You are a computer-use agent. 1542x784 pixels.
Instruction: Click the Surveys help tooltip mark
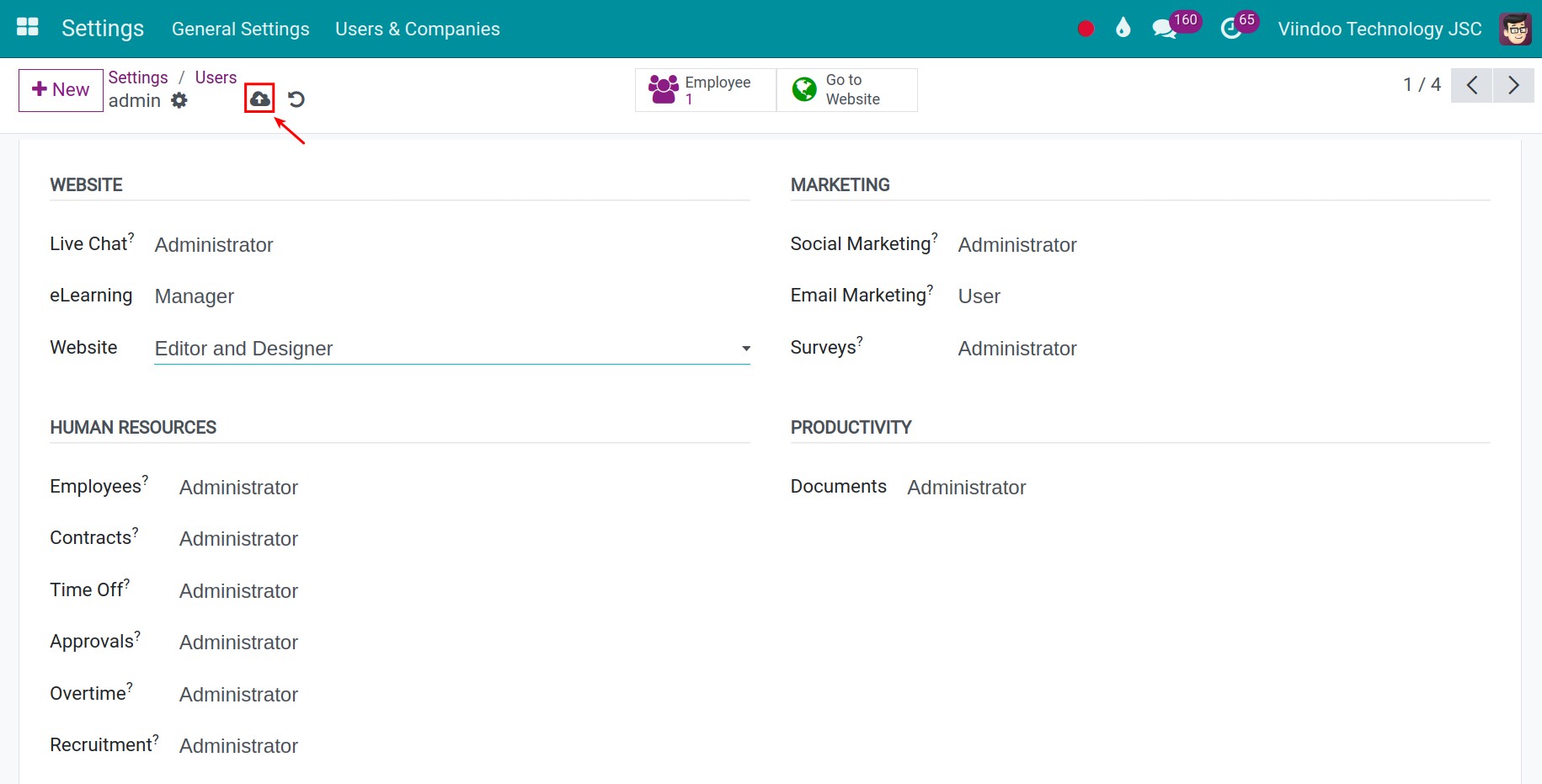[x=860, y=340]
